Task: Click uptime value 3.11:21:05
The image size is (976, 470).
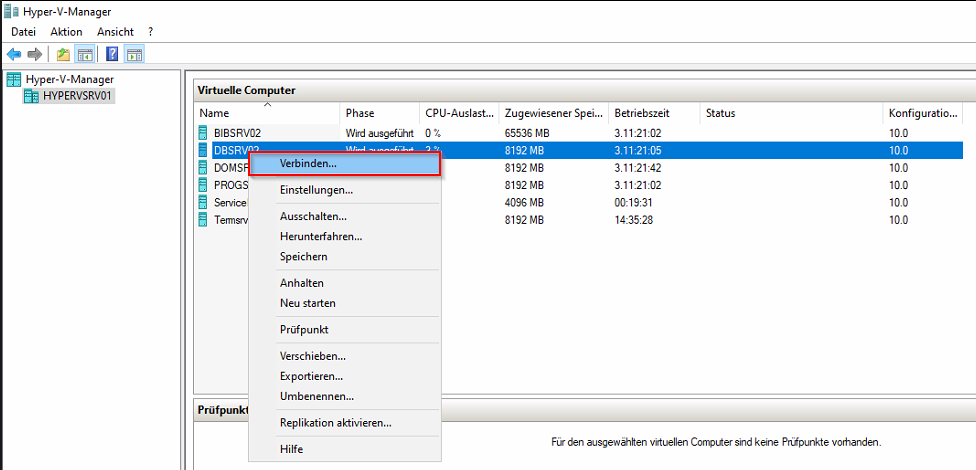Action: [x=638, y=150]
